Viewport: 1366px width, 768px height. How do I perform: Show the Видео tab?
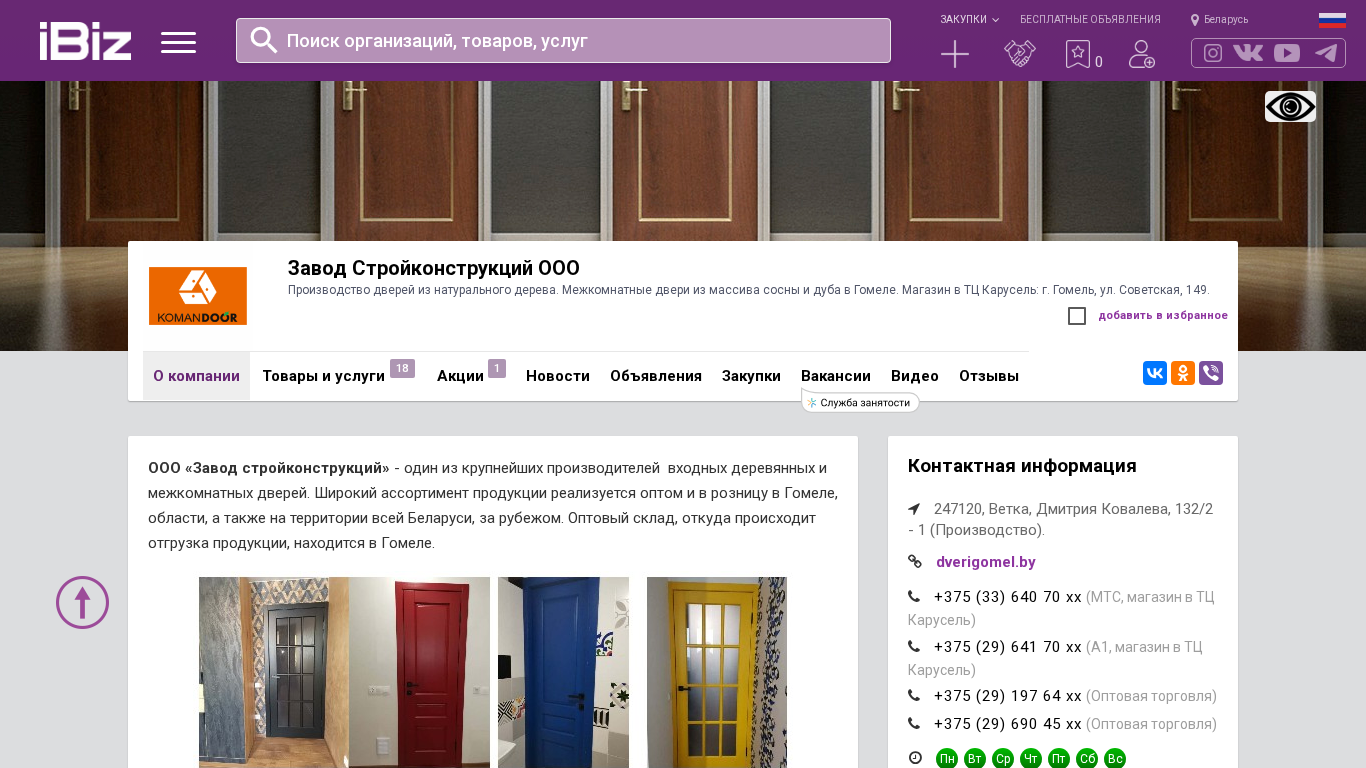click(x=915, y=376)
